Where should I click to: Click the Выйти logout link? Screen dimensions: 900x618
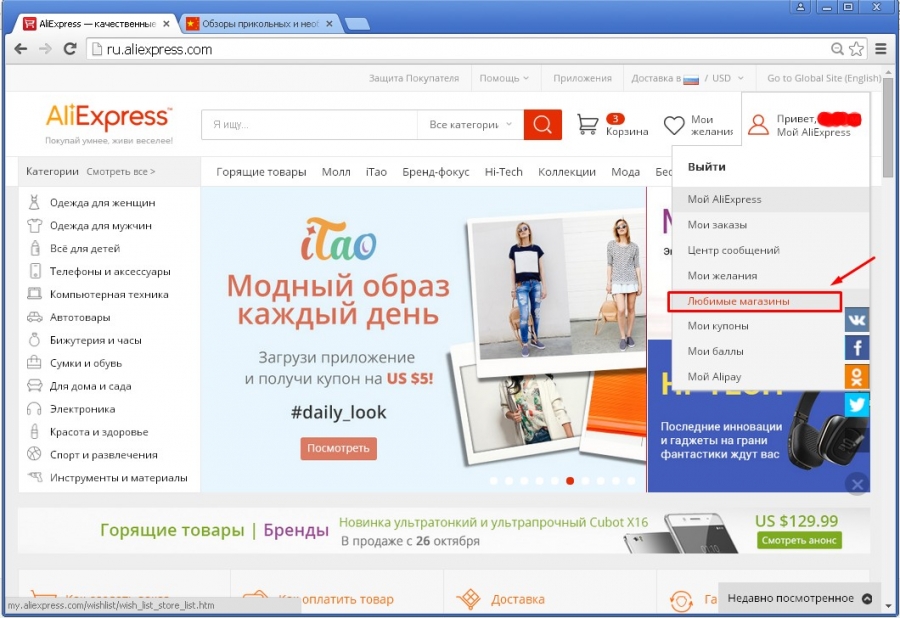coord(706,167)
